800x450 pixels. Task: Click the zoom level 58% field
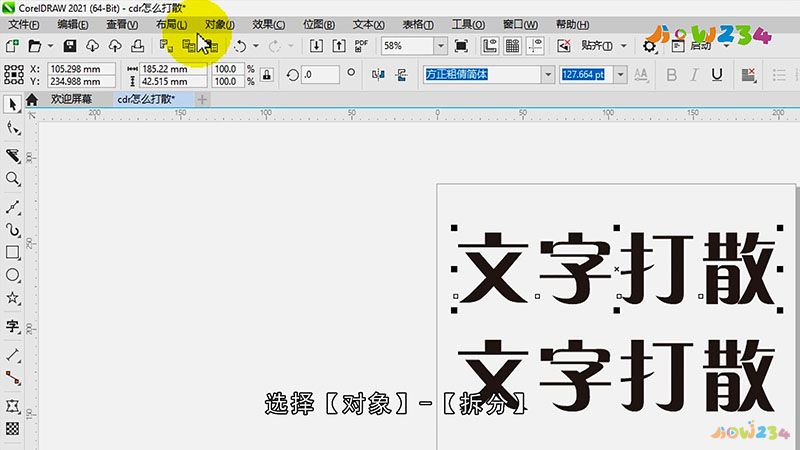point(407,46)
